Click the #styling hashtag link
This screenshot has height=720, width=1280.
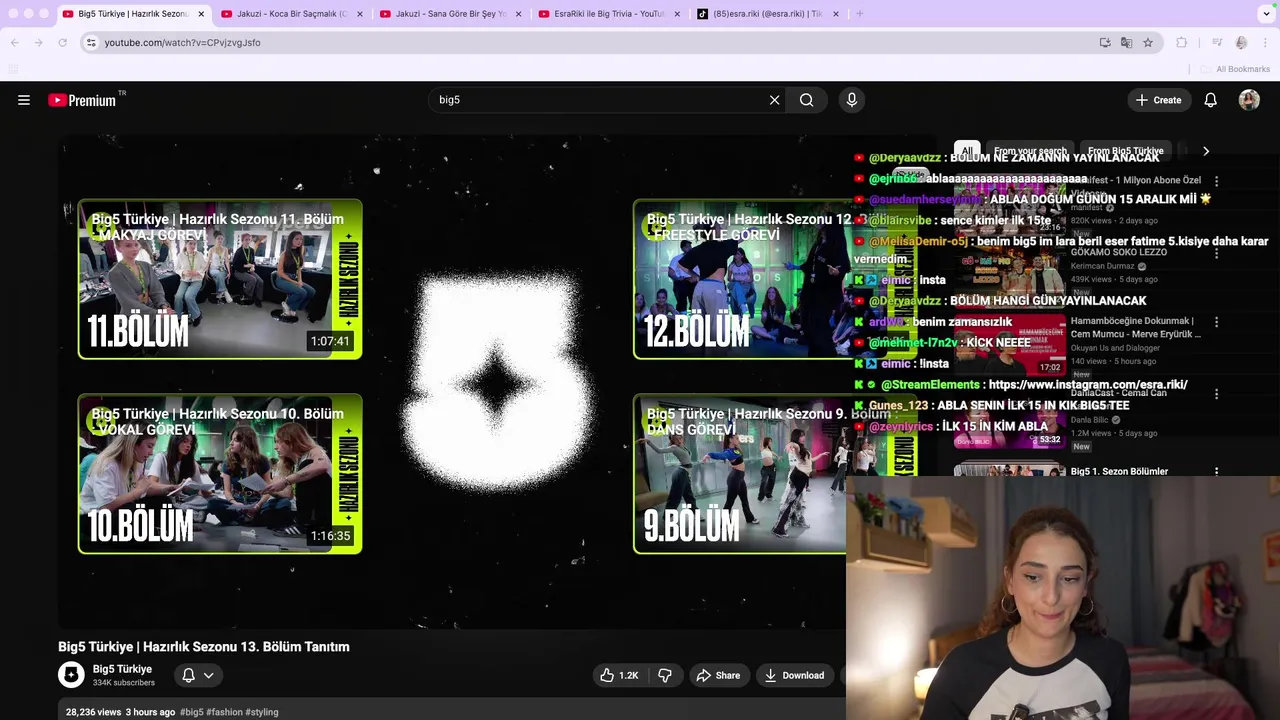(261, 712)
